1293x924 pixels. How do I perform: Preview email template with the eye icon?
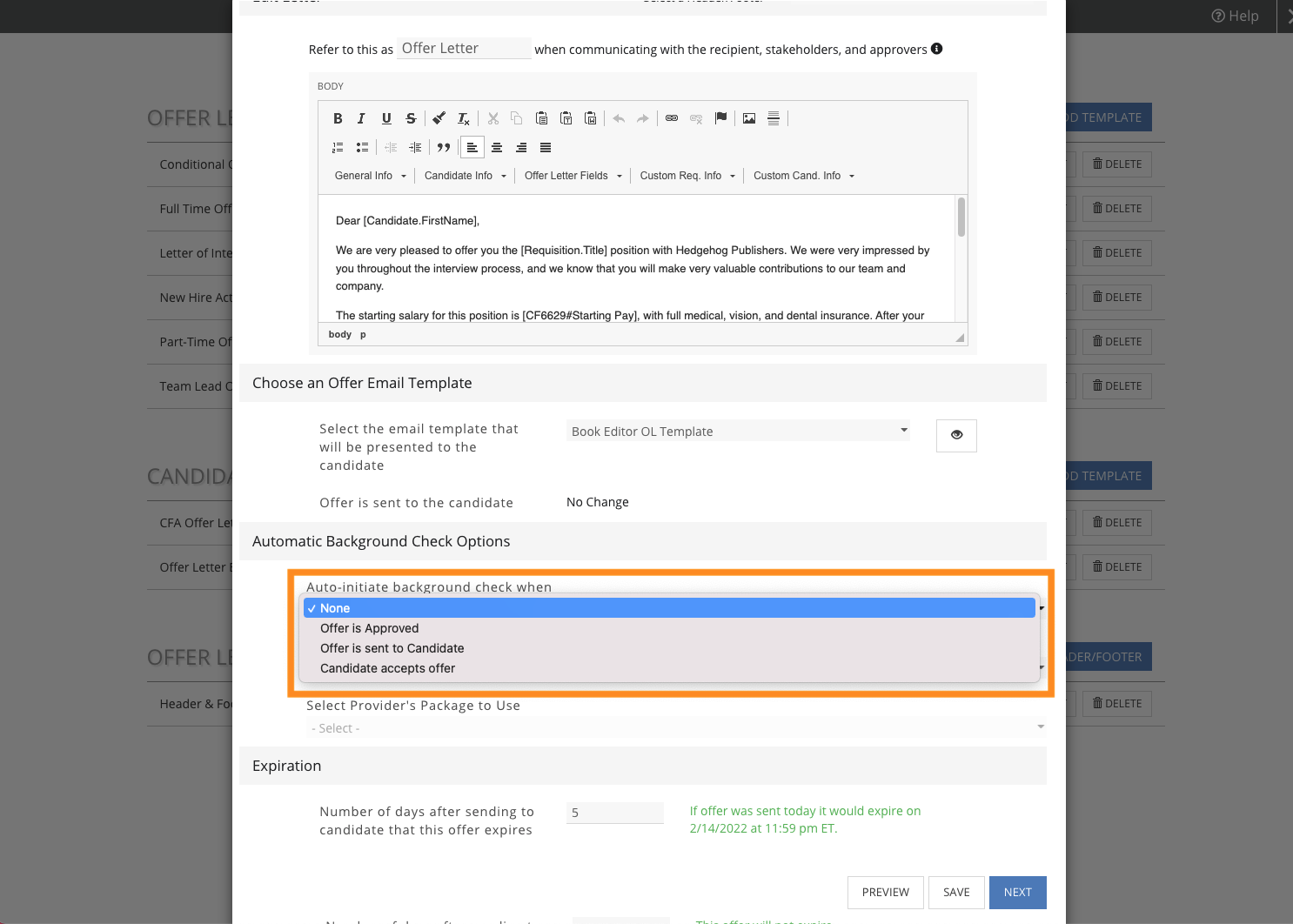pos(956,435)
